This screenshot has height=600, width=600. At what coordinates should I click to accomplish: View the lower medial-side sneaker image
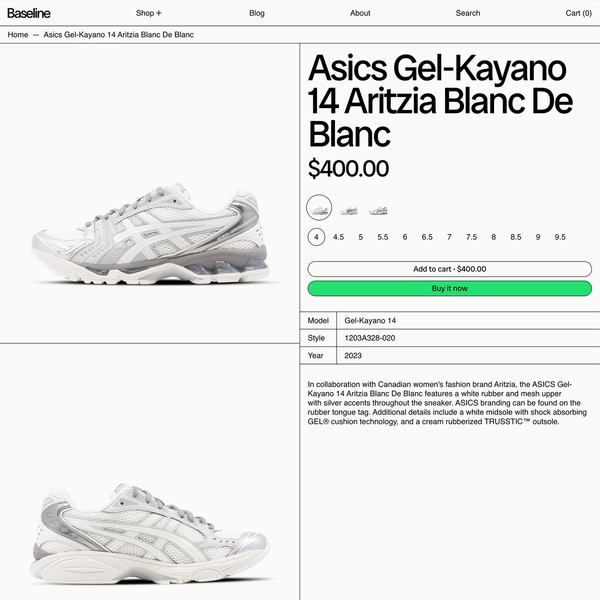[150, 534]
